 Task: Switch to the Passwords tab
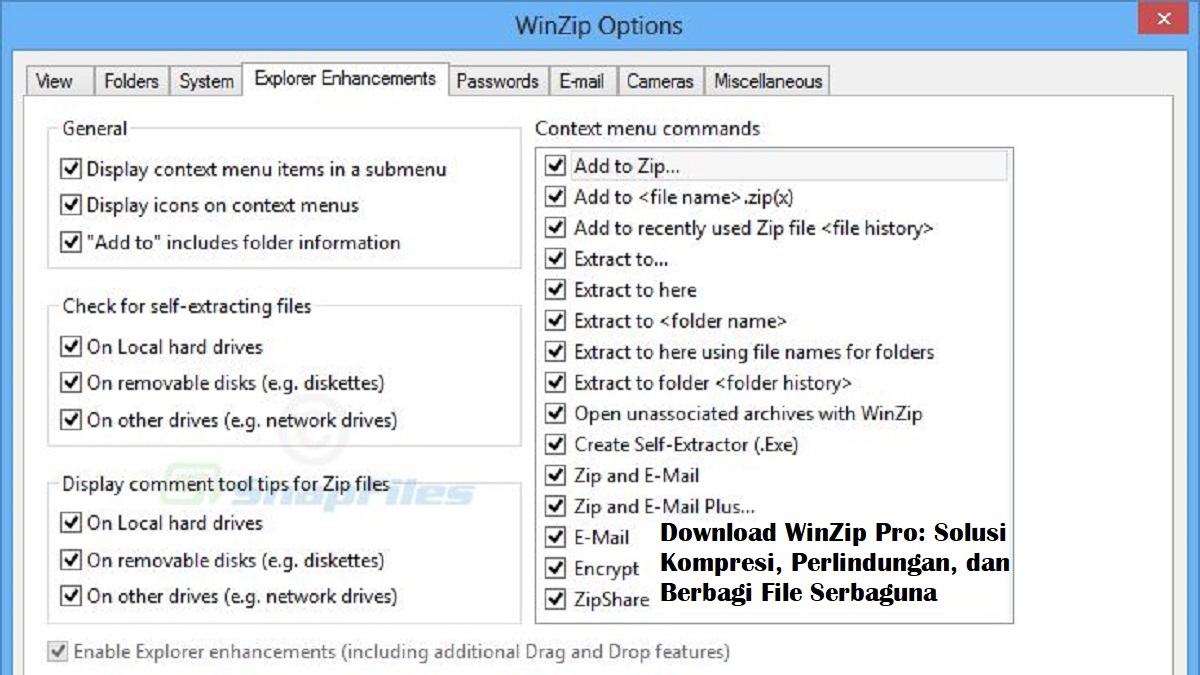(x=498, y=81)
